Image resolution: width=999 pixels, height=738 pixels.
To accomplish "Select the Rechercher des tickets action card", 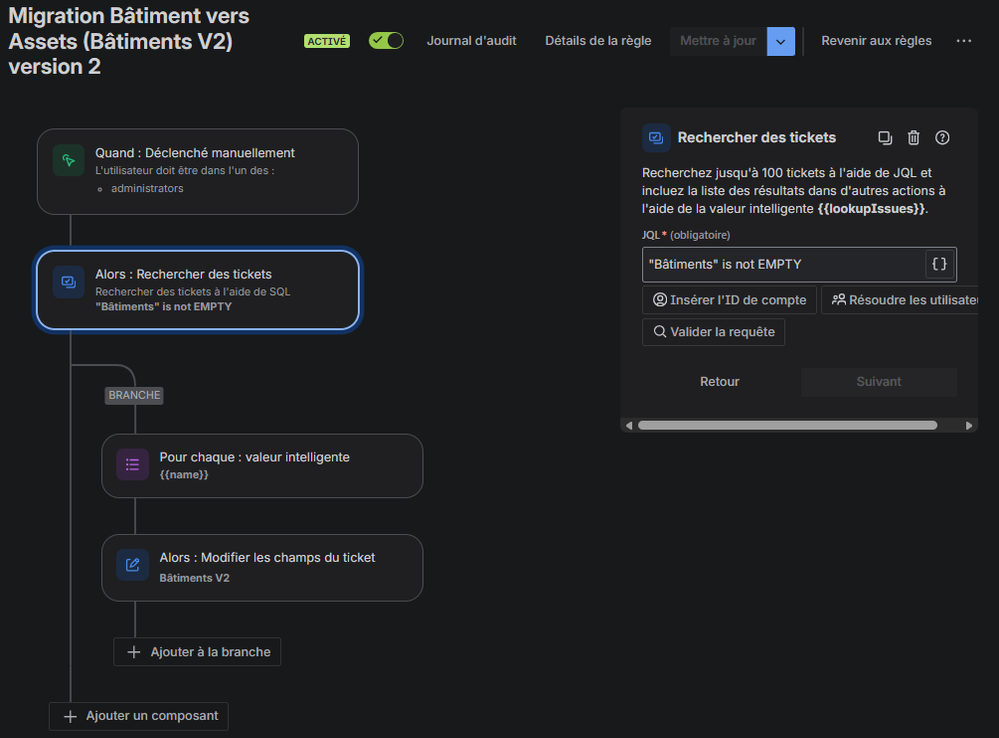I will click(198, 290).
